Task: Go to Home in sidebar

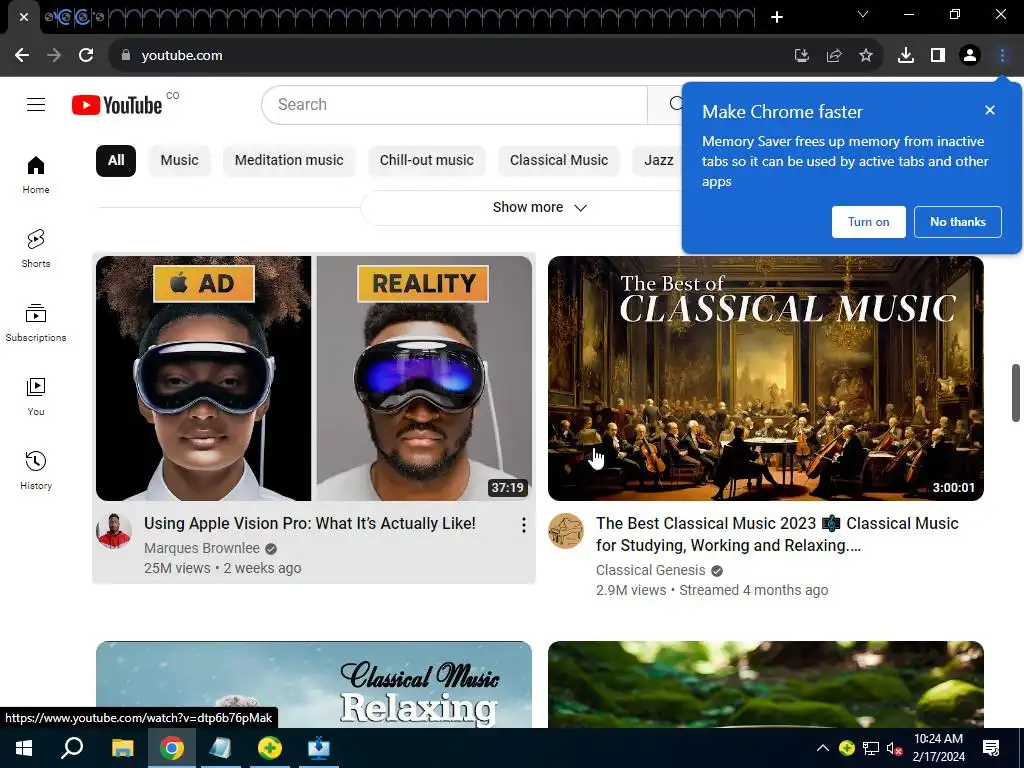Action: point(36,175)
